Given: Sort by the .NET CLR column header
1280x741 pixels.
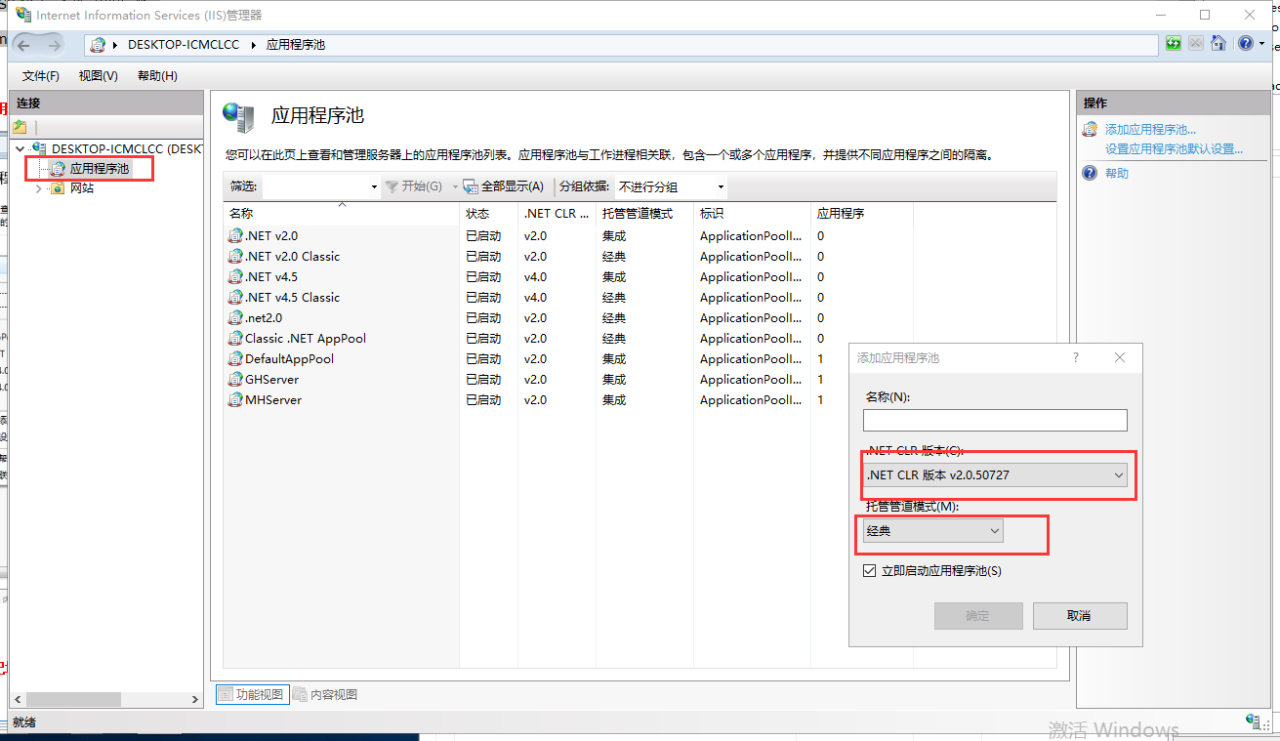Looking at the screenshot, I should tap(557, 214).
